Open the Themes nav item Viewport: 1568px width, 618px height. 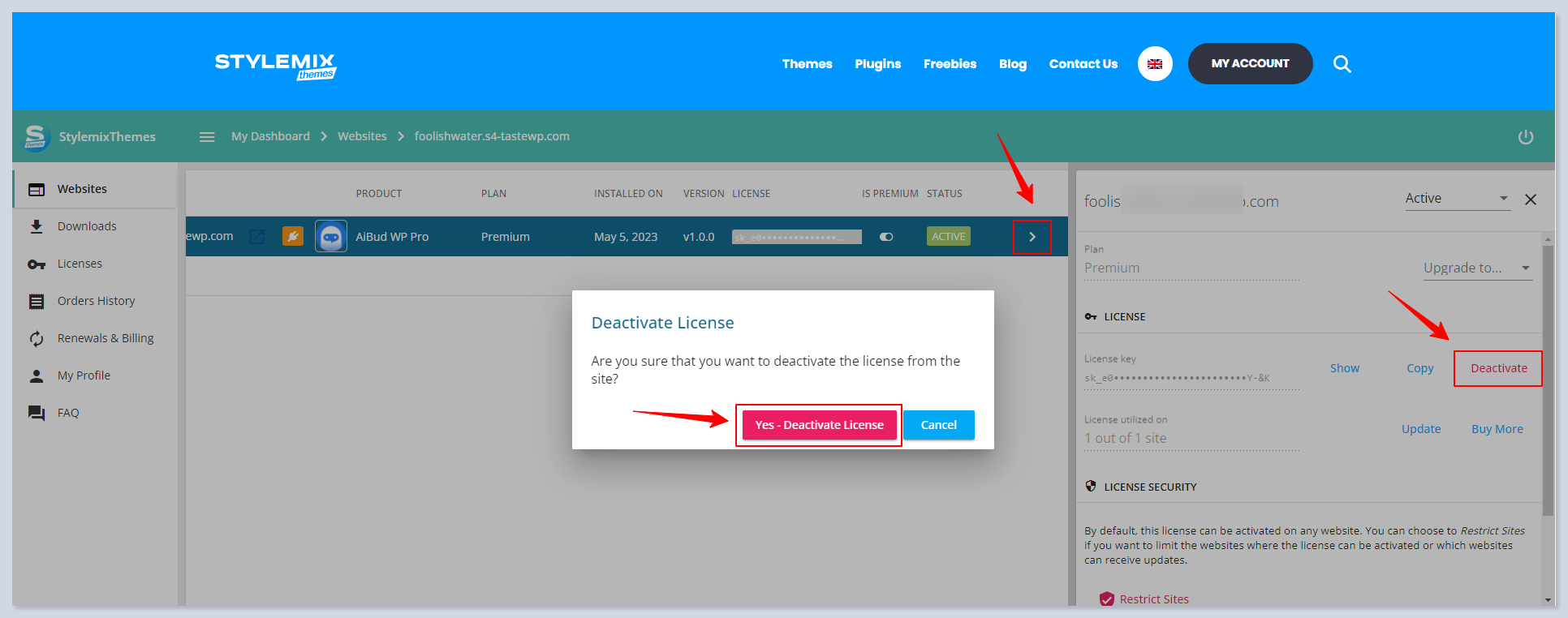807,64
